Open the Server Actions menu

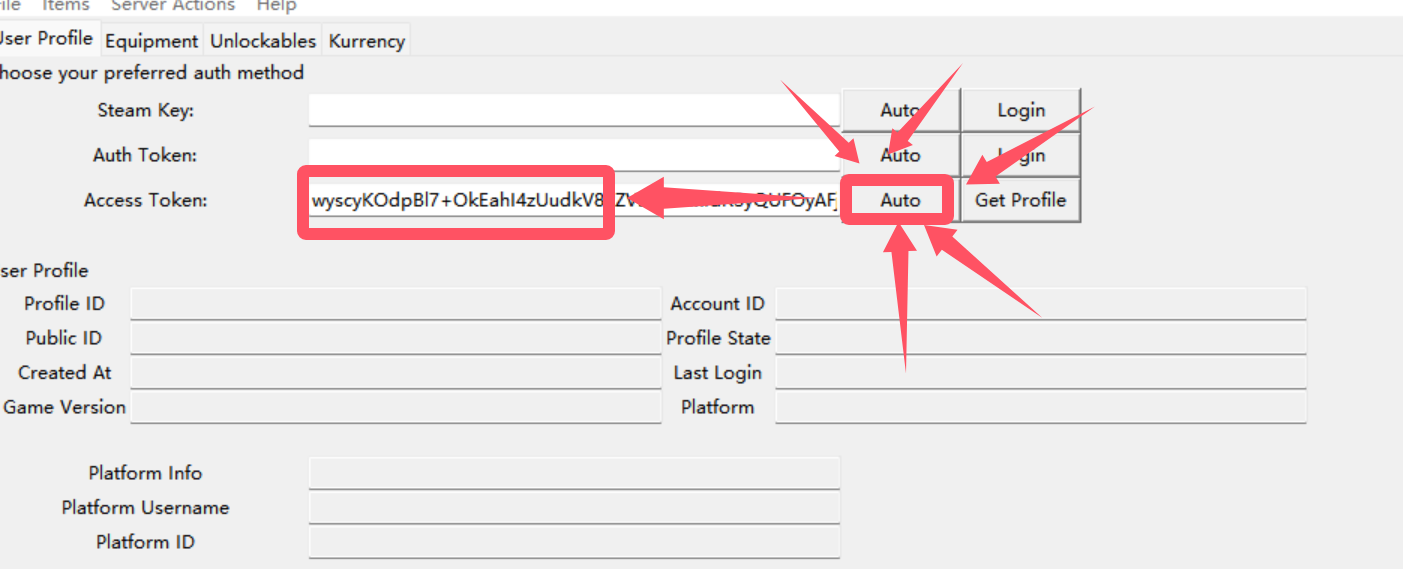point(173,6)
